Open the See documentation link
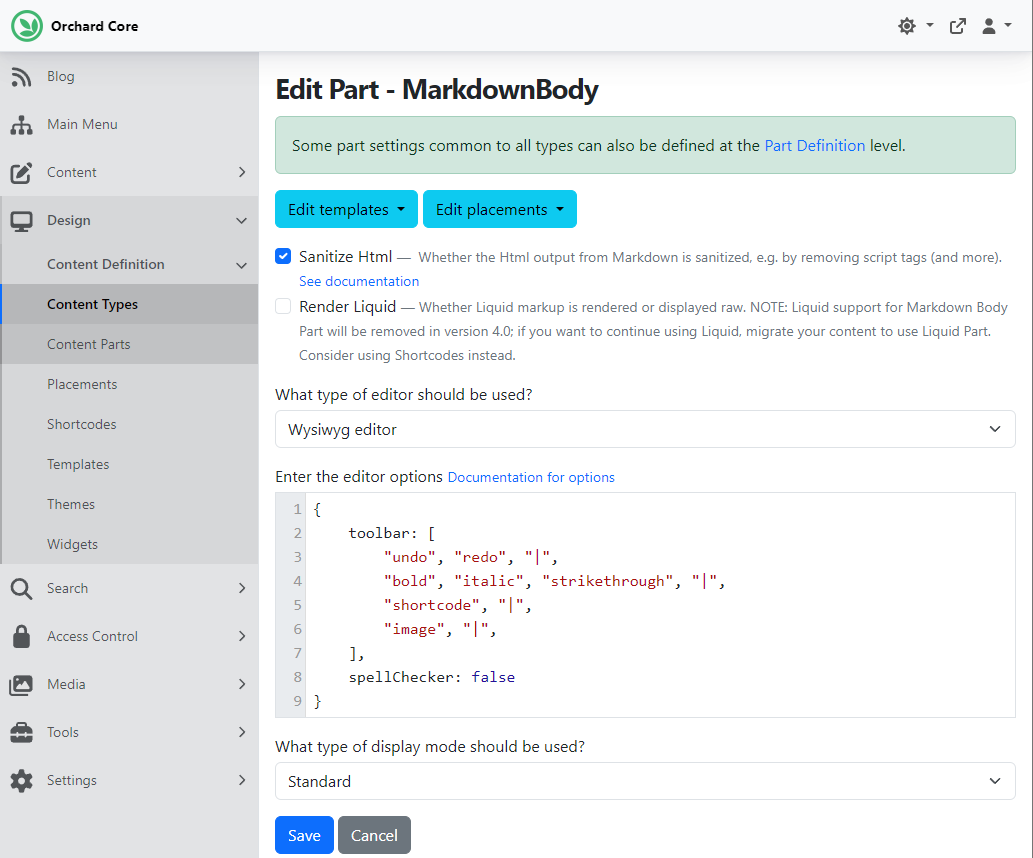This screenshot has height=858, width=1033. click(359, 281)
